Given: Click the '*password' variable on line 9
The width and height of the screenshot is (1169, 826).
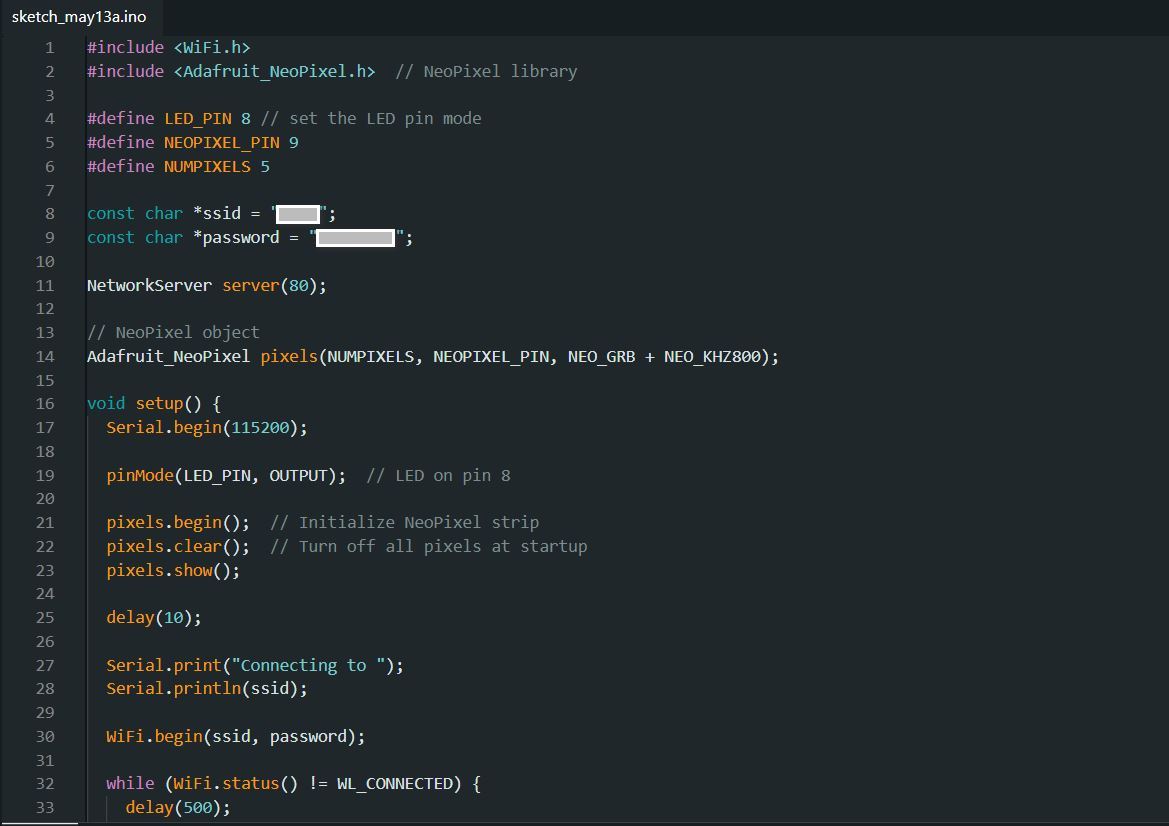Looking at the screenshot, I should point(236,237).
